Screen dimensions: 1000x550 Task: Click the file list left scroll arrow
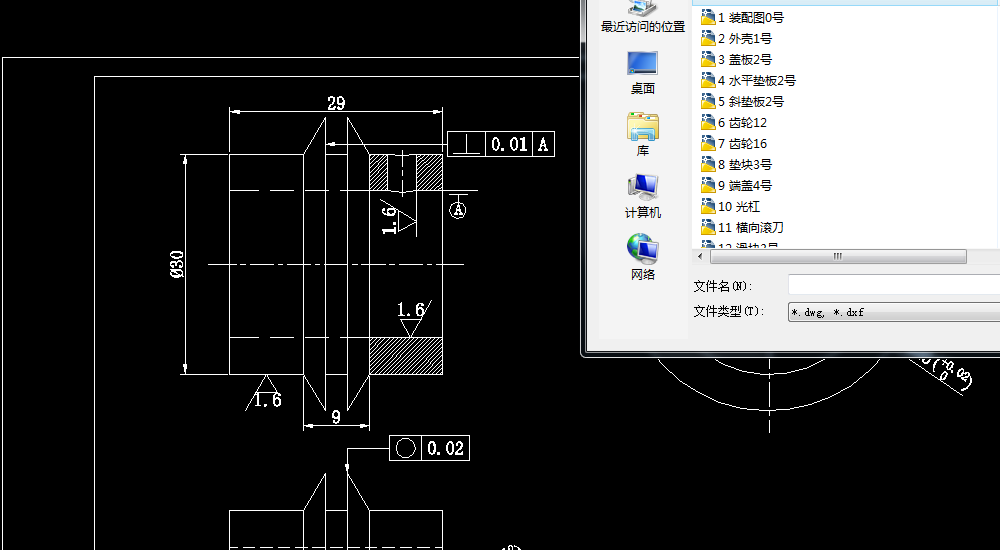tap(700, 256)
